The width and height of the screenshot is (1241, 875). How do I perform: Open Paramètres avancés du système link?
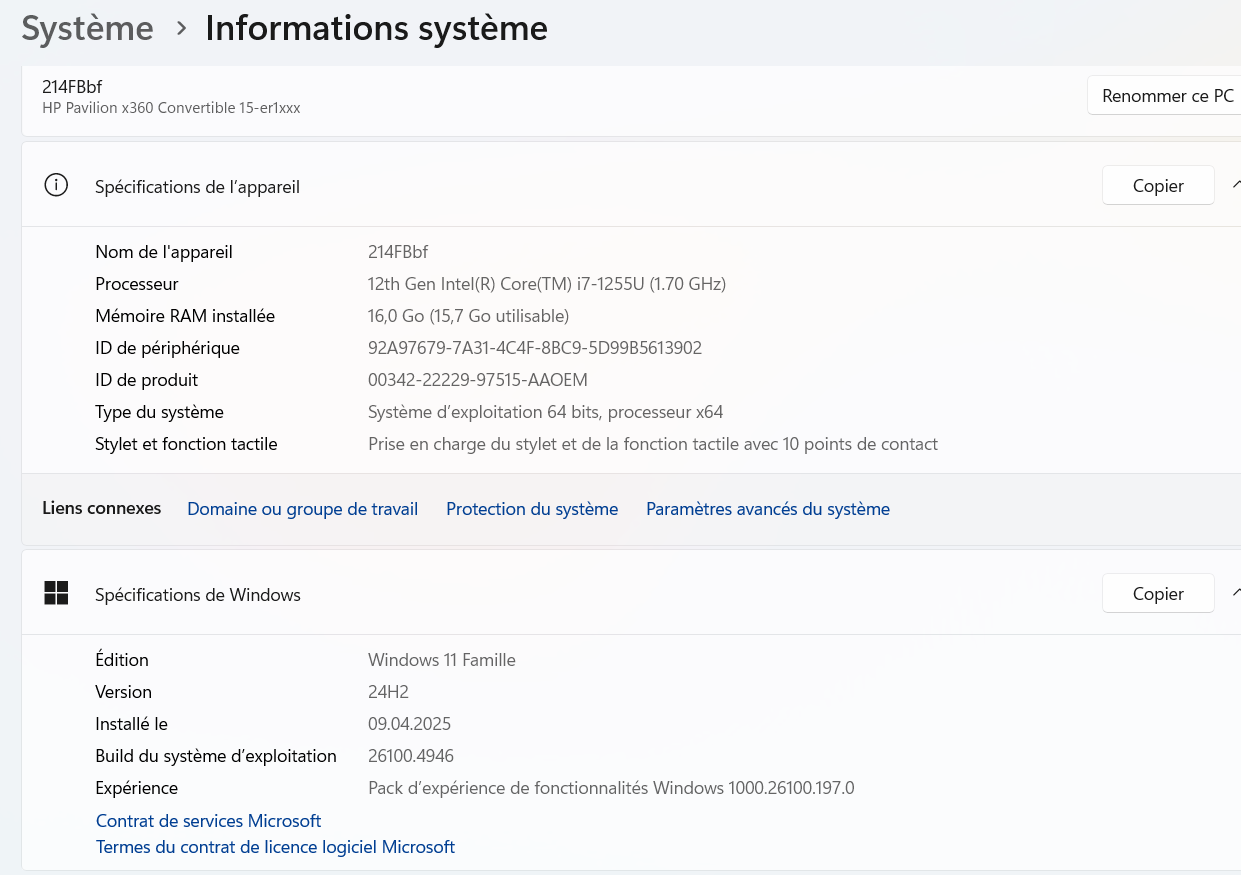point(768,509)
